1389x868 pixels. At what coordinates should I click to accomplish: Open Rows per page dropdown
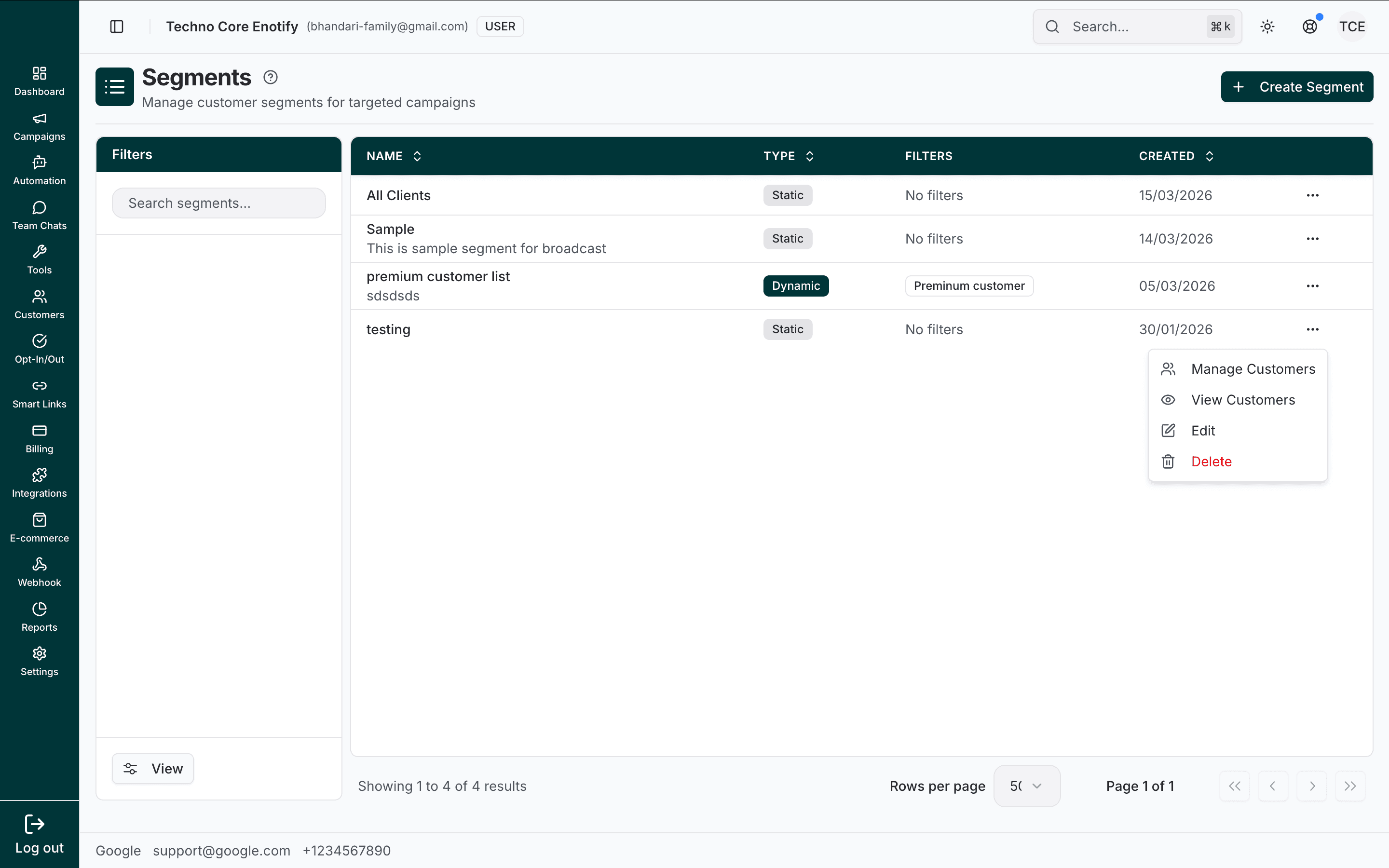click(1026, 786)
